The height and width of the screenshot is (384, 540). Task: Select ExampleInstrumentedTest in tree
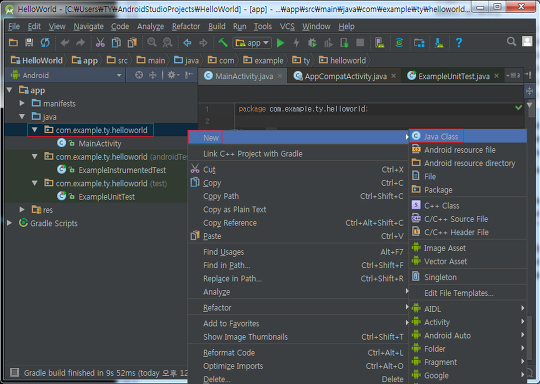122,170
